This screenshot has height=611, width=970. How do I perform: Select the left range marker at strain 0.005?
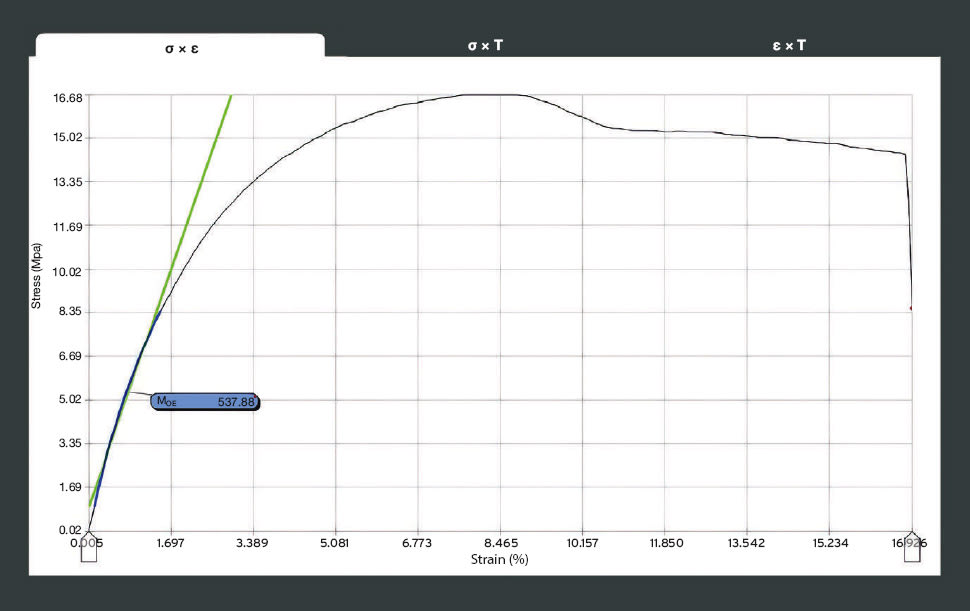(x=89, y=547)
